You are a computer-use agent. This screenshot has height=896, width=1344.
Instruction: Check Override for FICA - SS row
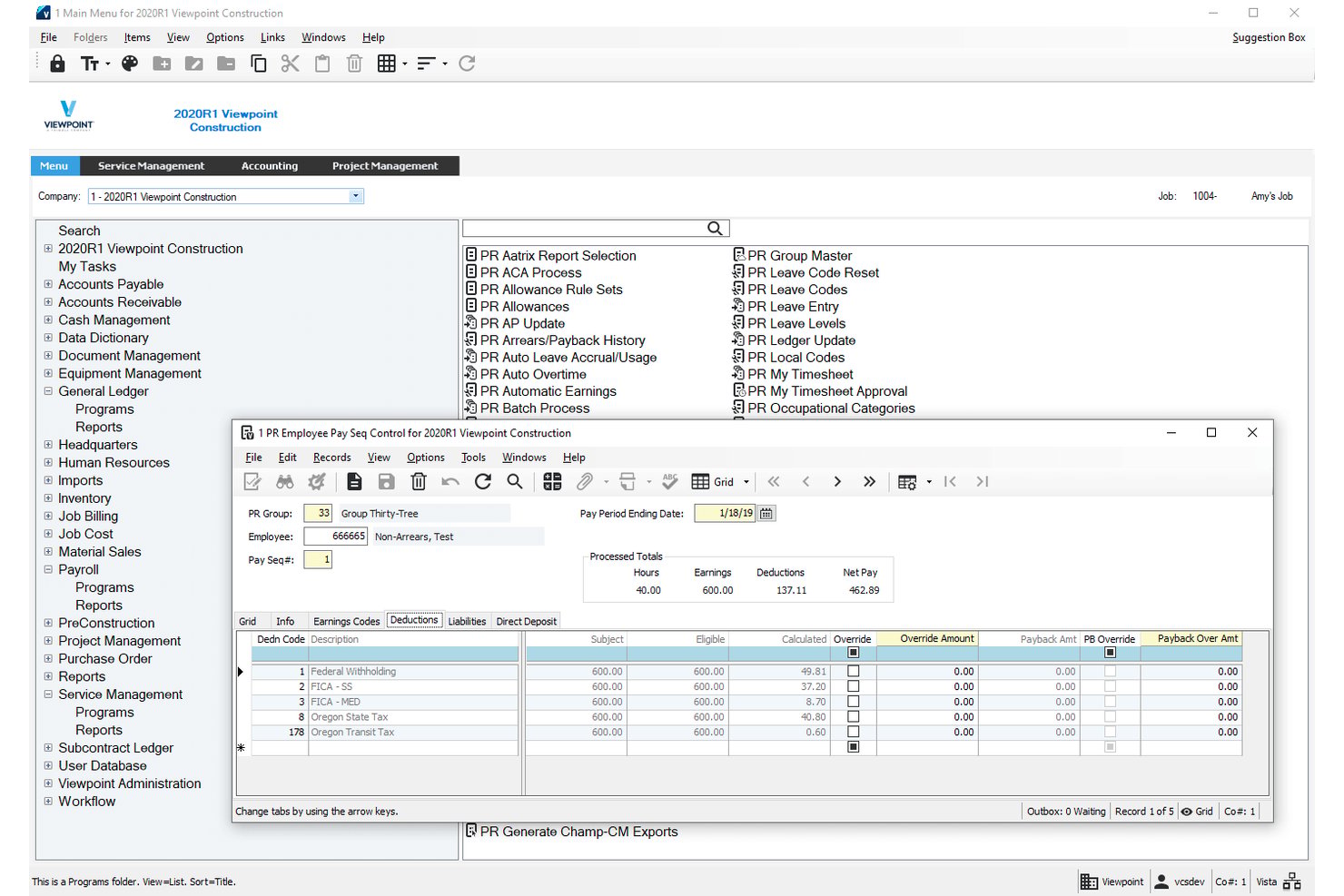pyautogui.click(x=853, y=687)
